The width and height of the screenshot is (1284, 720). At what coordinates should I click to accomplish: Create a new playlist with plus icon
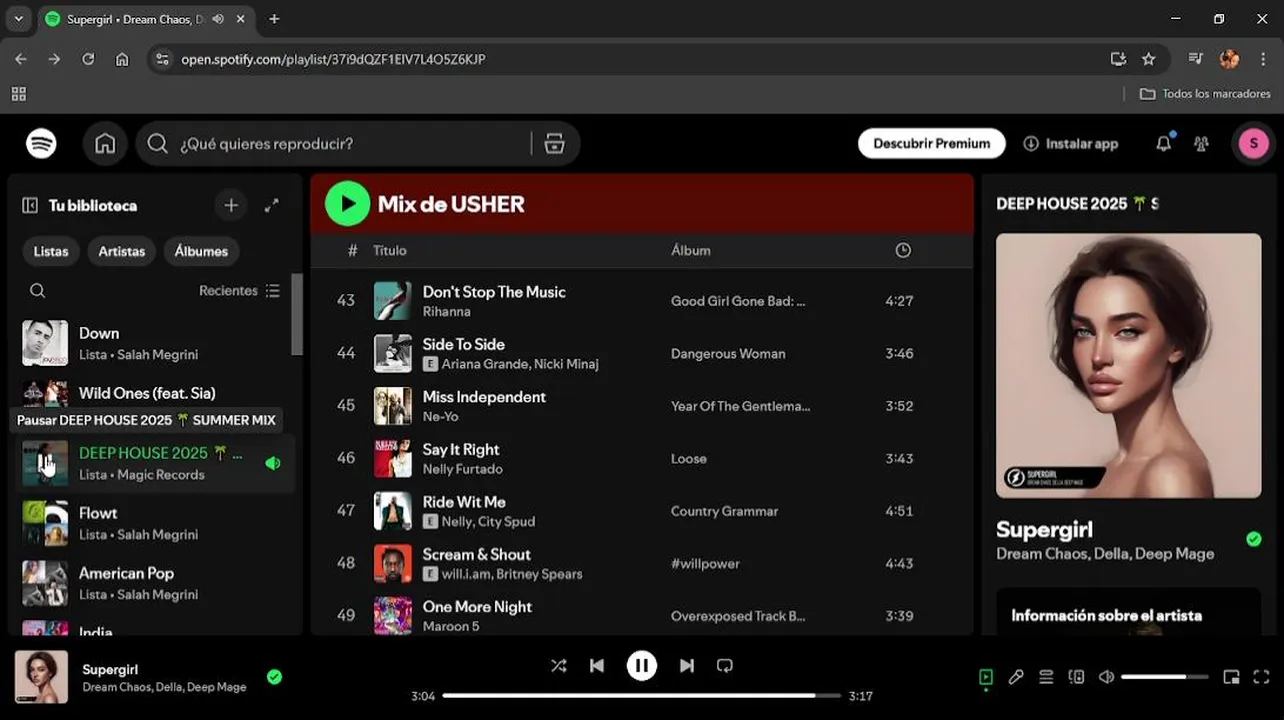pos(231,205)
